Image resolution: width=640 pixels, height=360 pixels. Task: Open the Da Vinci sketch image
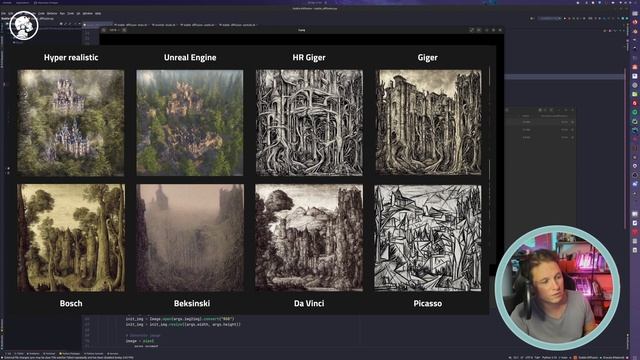309,238
